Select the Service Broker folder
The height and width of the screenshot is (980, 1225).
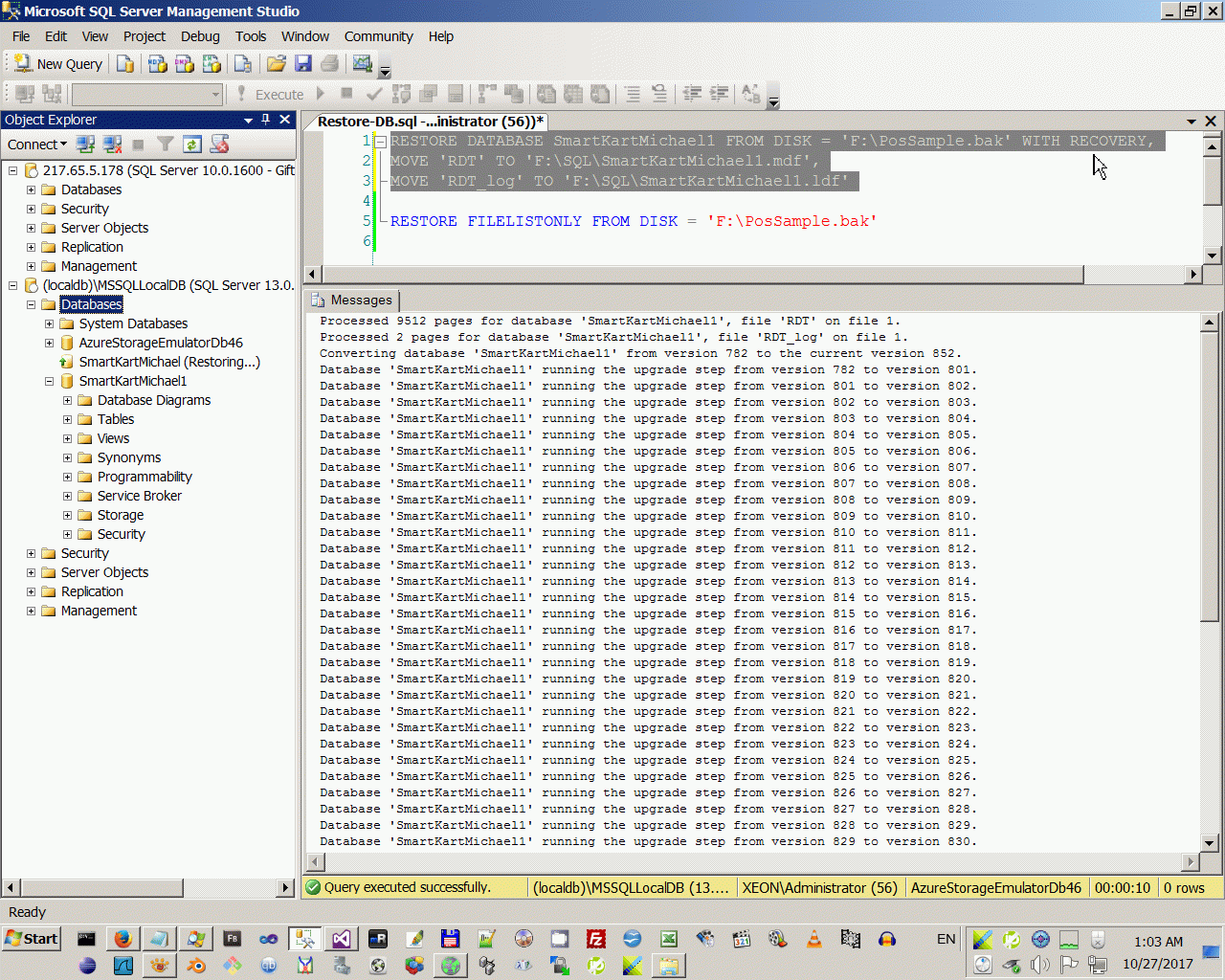[140, 496]
